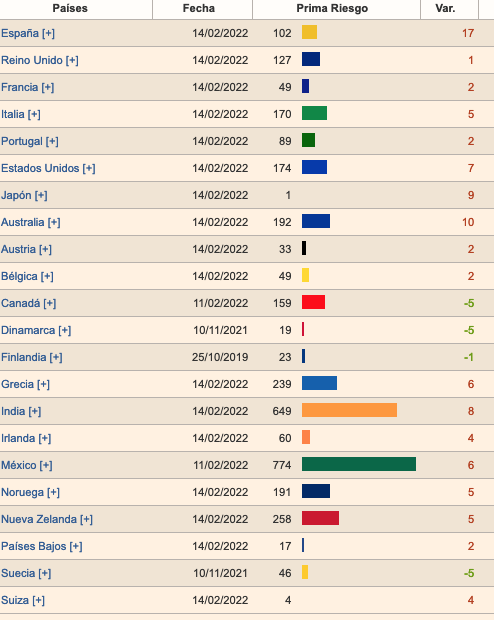Click Dinamarca's date 10/11/2021
Image resolution: width=494 pixels, height=620 pixels.
click(x=220, y=330)
